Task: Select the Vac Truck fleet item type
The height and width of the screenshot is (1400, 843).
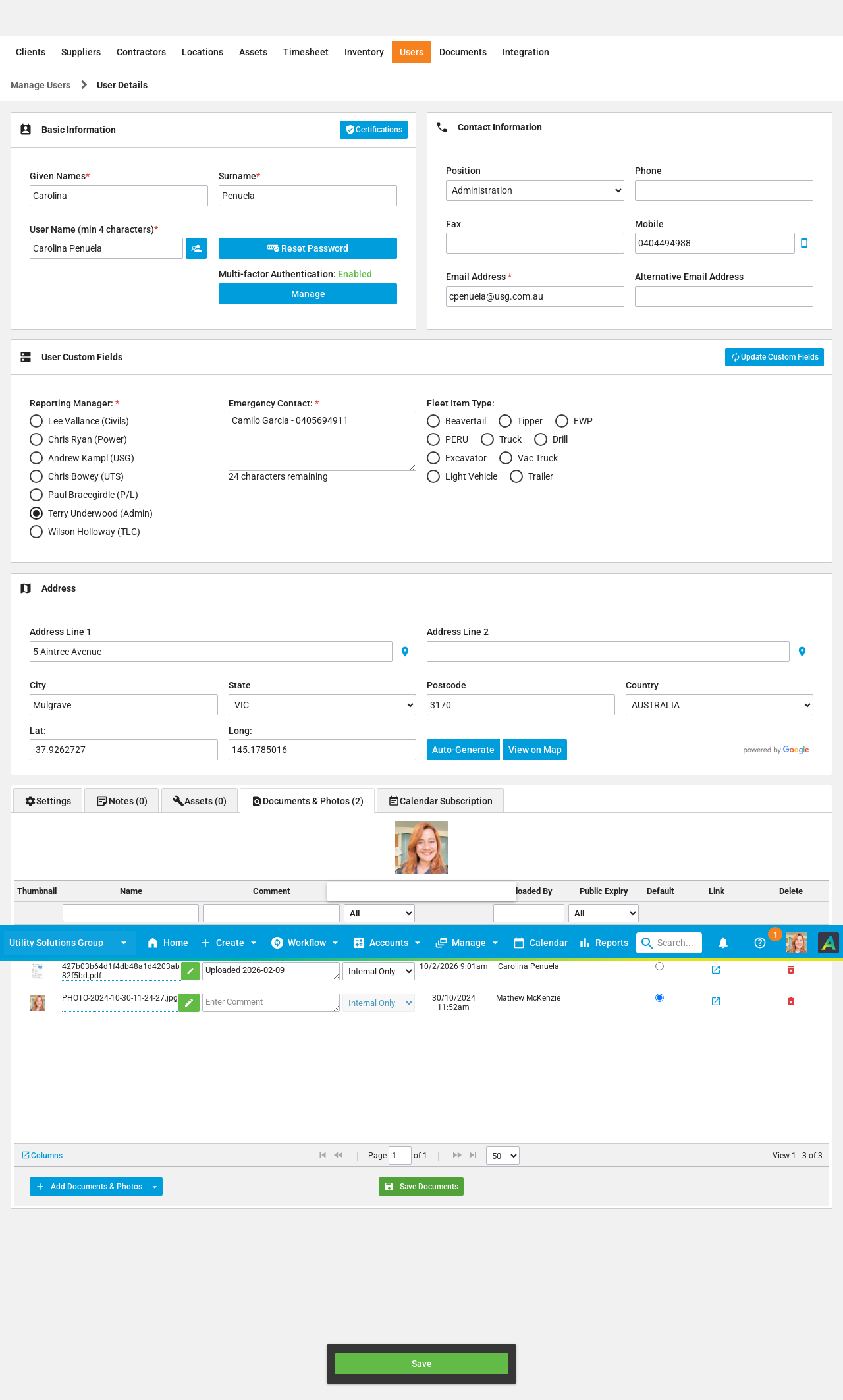Action: (506, 458)
